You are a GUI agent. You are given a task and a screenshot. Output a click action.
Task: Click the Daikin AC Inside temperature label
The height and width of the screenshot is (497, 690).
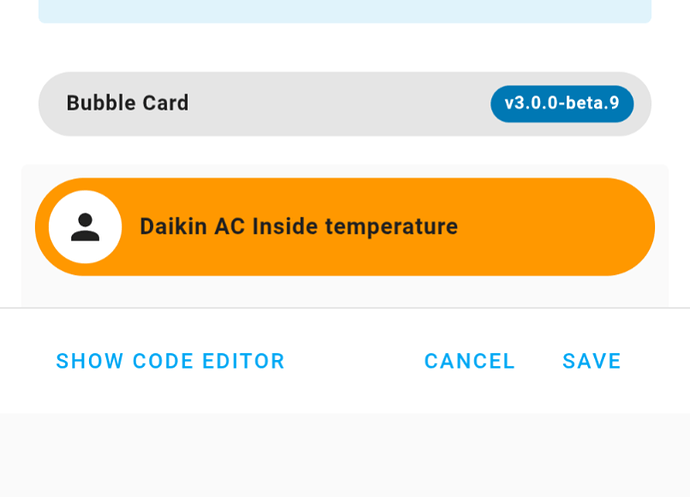(298, 227)
